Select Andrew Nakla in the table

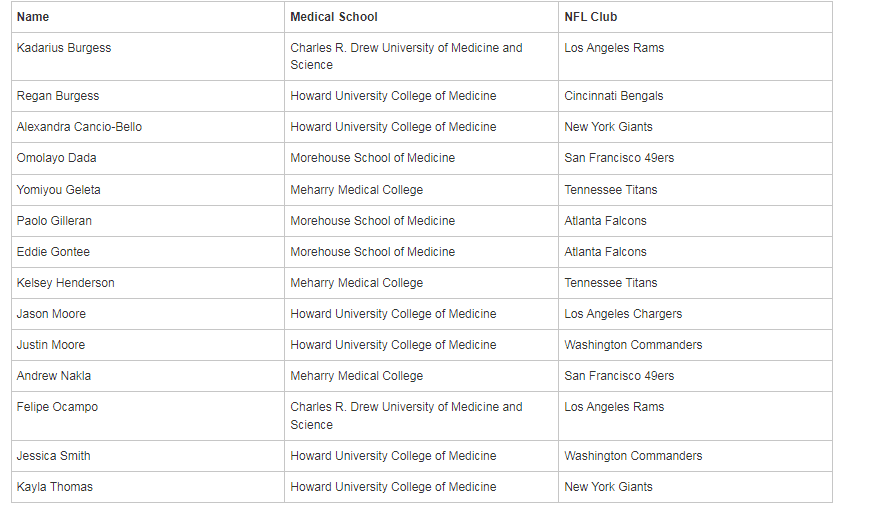click(54, 377)
